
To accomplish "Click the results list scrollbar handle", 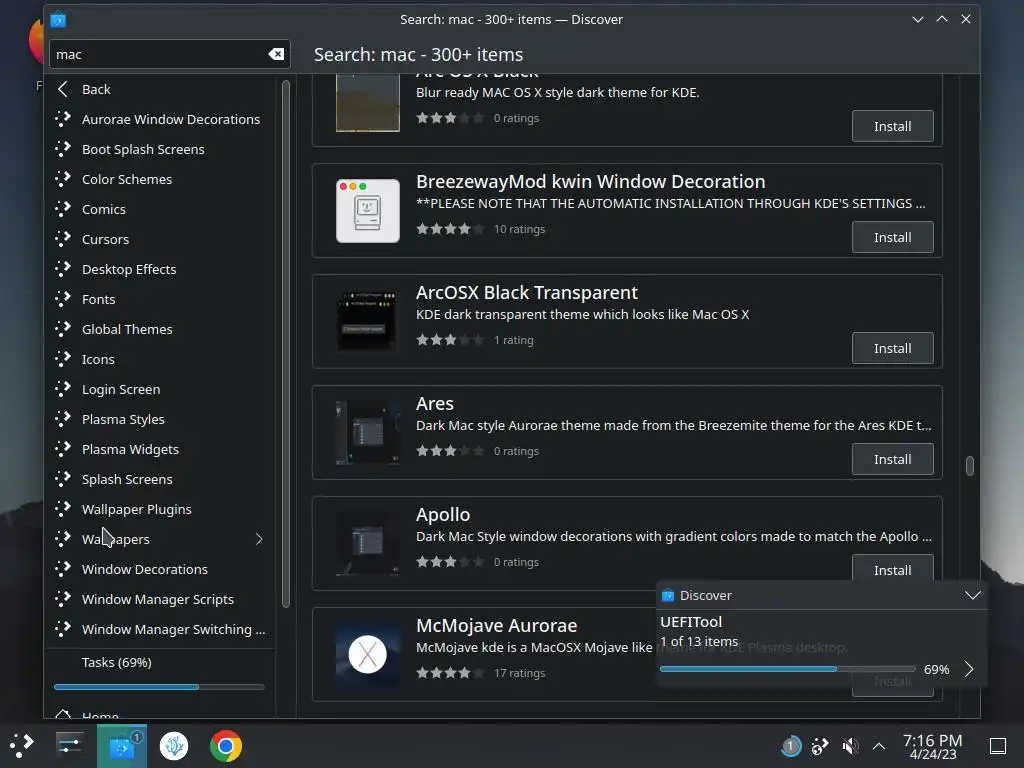I will pos(969,466).
